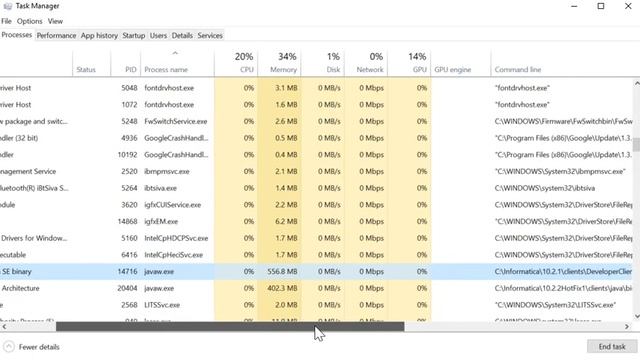Select the igfxCUIService.exe process
This screenshot has width=640, height=360.
(x=316, y=205)
